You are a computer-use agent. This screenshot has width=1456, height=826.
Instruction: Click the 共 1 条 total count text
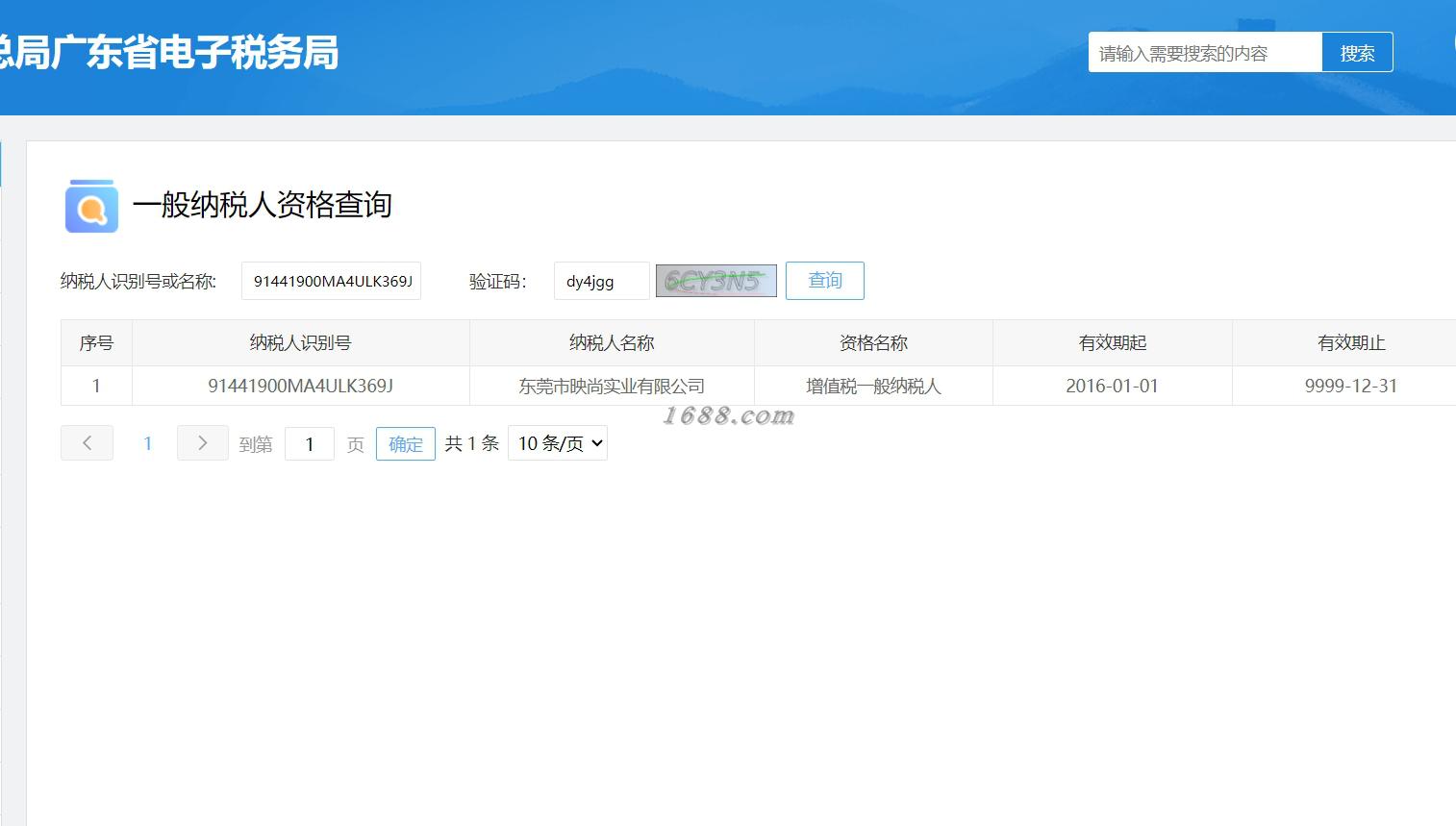click(x=472, y=443)
